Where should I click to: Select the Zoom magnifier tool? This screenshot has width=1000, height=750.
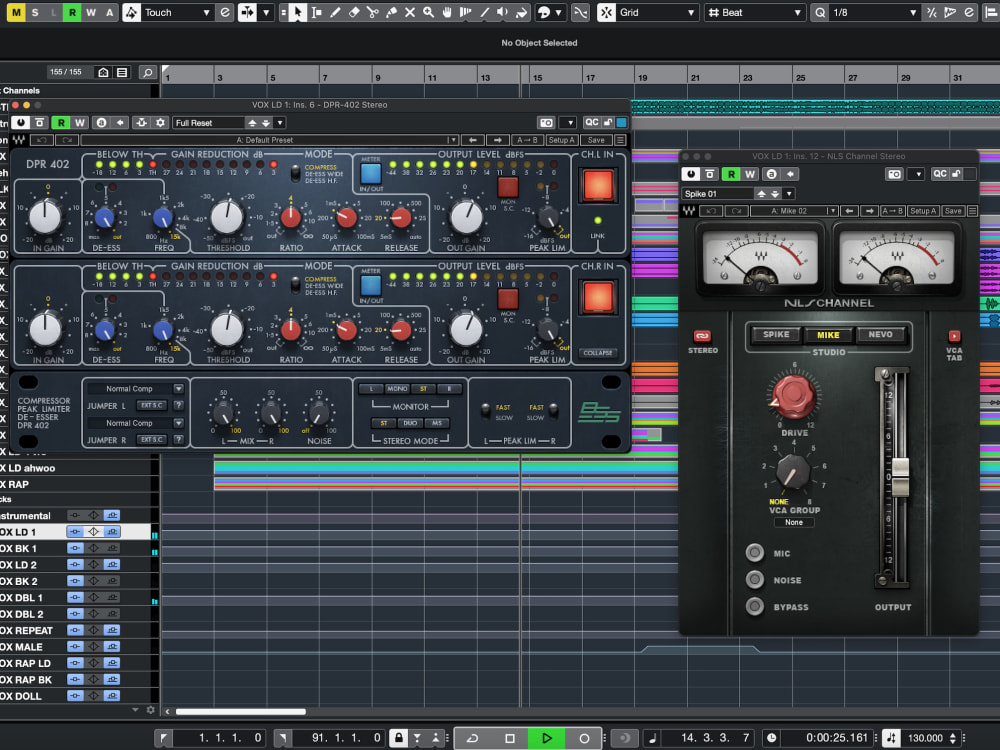[x=429, y=12]
